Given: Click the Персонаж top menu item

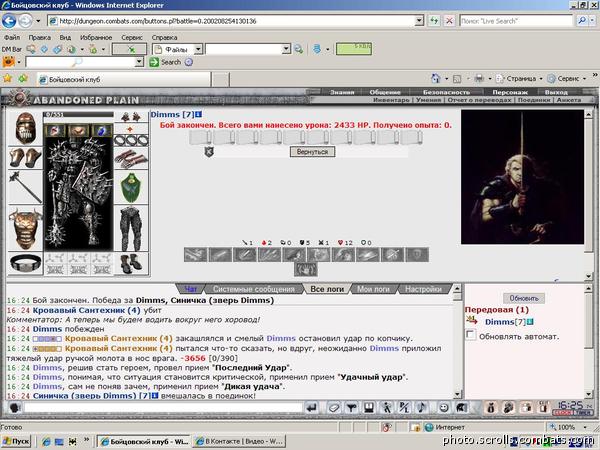Looking at the screenshot, I should (510, 92).
